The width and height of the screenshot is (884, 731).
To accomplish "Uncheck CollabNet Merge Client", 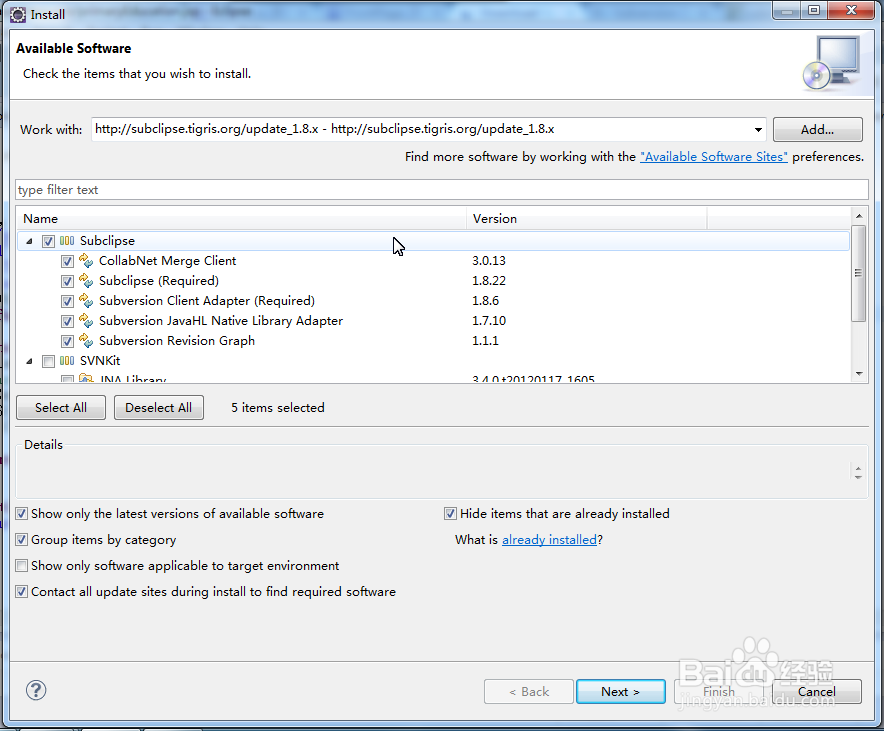I will click(x=67, y=261).
